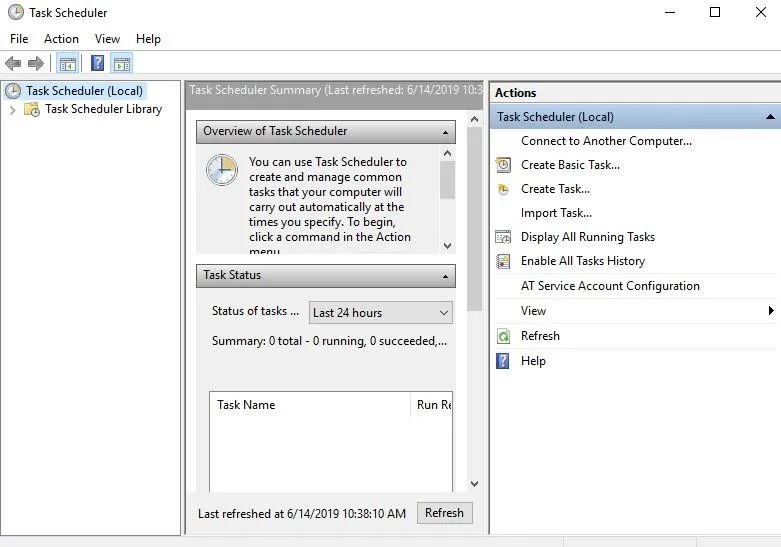Expand the Task Scheduler Library tree node

(x=13, y=110)
